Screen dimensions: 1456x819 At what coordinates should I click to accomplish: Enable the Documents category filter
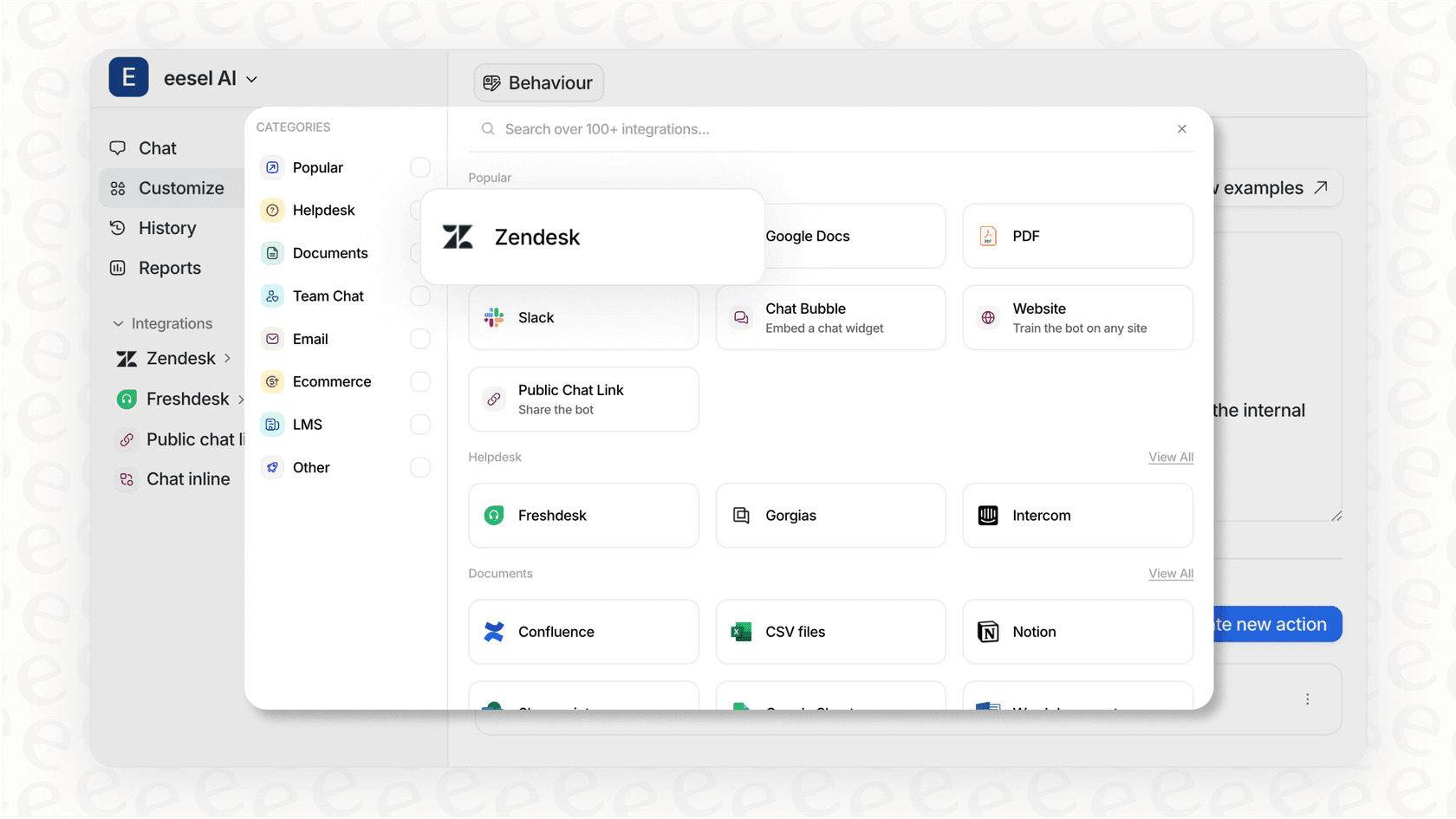pos(420,252)
